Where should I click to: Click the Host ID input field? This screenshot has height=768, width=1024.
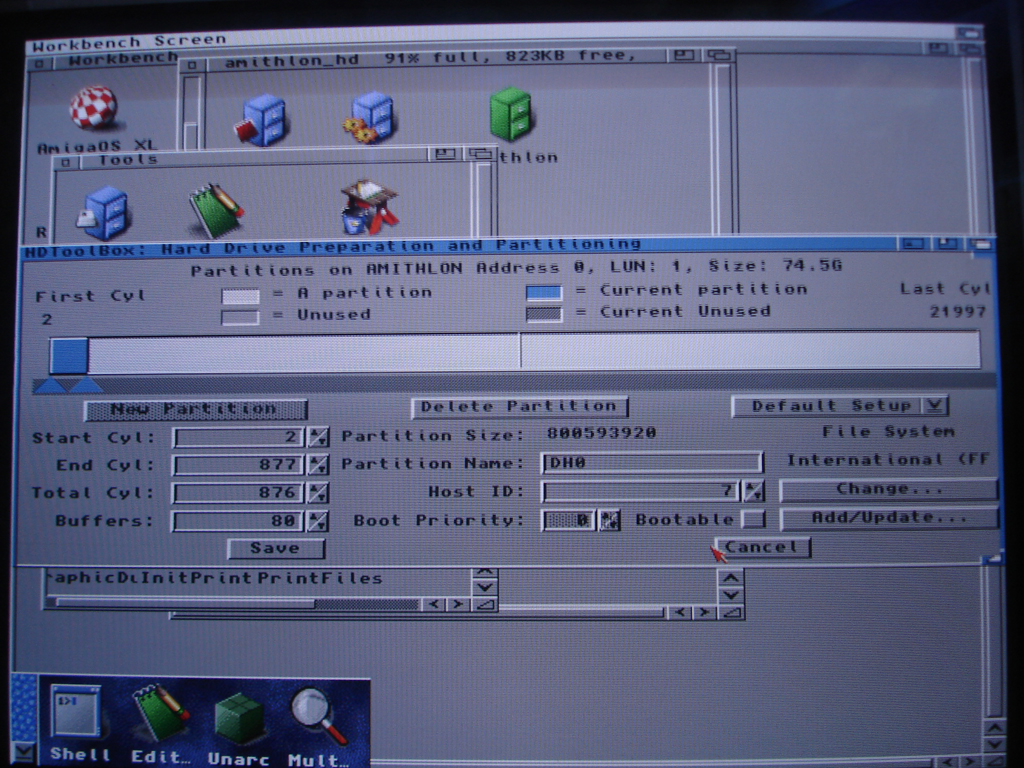pos(641,490)
